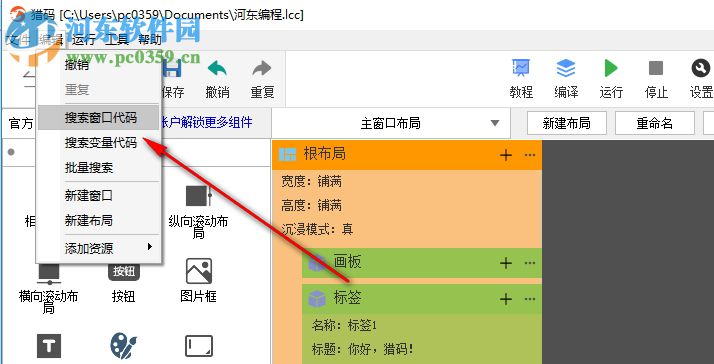Image resolution: width=714 pixels, height=364 pixels.
Task: Choose 新建窗口 menu entry
Action: click(x=99, y=196)
